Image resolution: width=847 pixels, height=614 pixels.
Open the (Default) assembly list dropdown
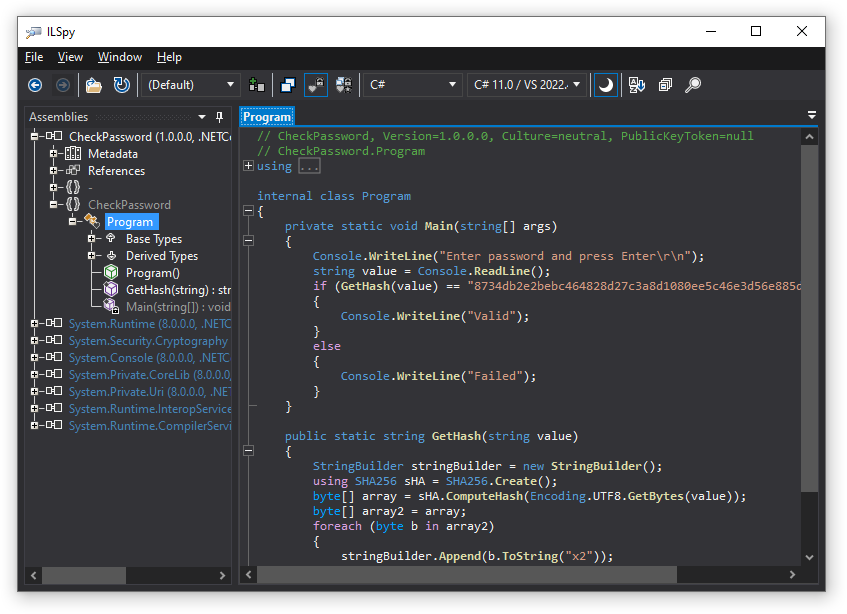point(190,85)
